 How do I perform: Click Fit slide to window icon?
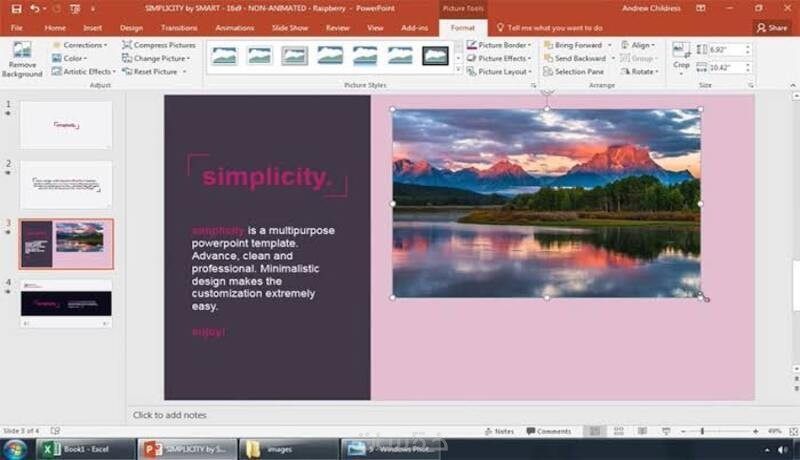[793, 431]
